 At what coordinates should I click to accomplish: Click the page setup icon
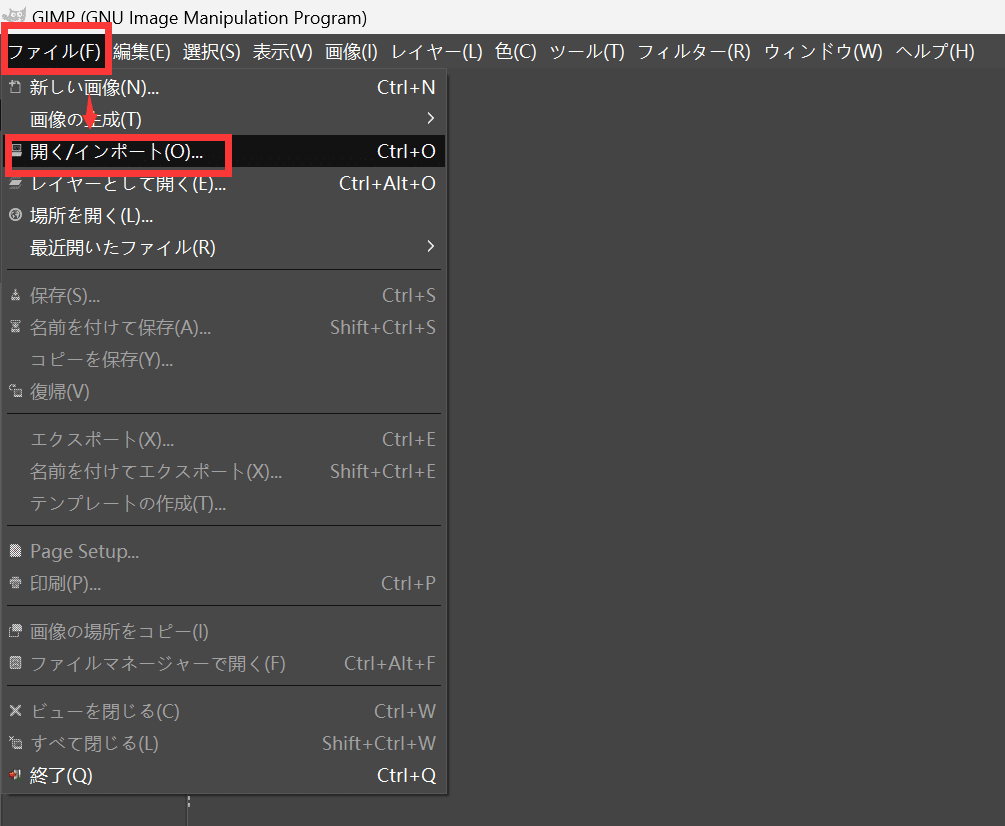16,550
